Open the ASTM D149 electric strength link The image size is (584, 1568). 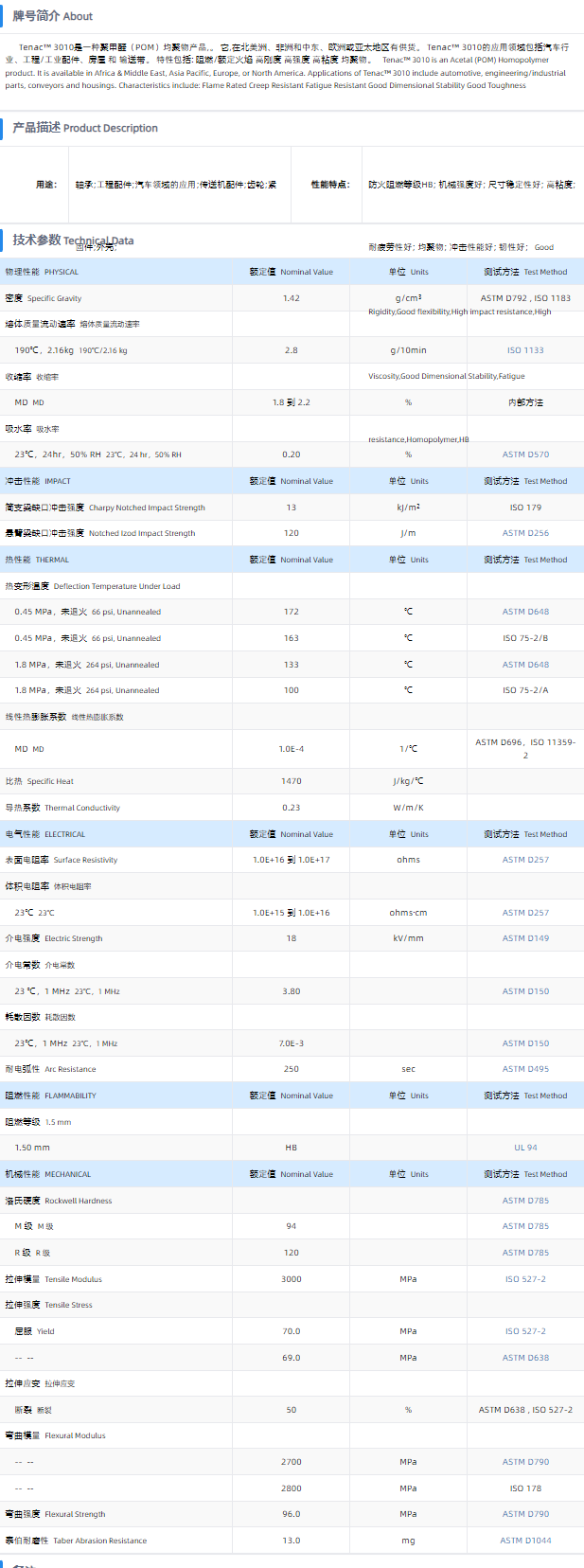(525, 938)
